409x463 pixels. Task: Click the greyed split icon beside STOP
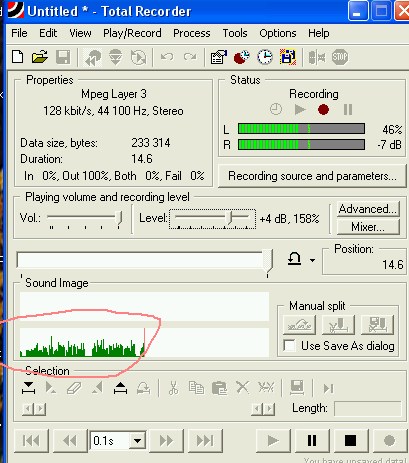click(317, 57)
